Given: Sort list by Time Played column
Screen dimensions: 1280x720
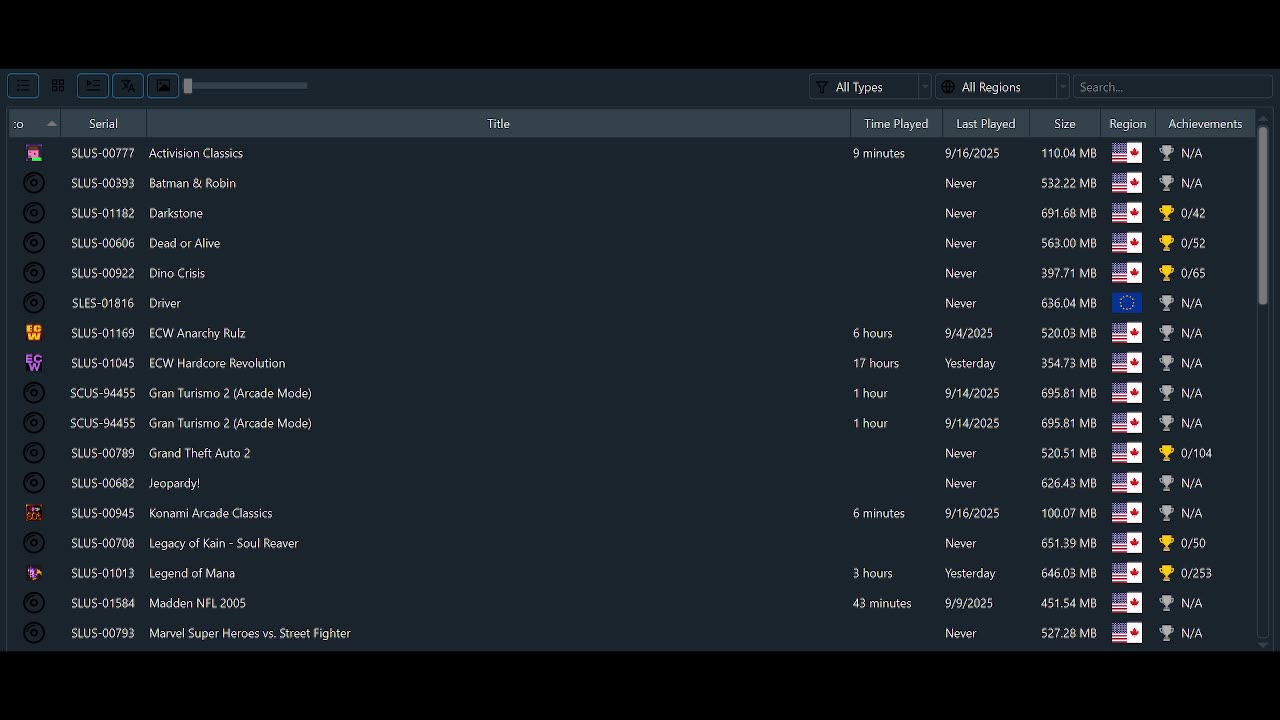Looking at the screenshot, I should (896, 124).
